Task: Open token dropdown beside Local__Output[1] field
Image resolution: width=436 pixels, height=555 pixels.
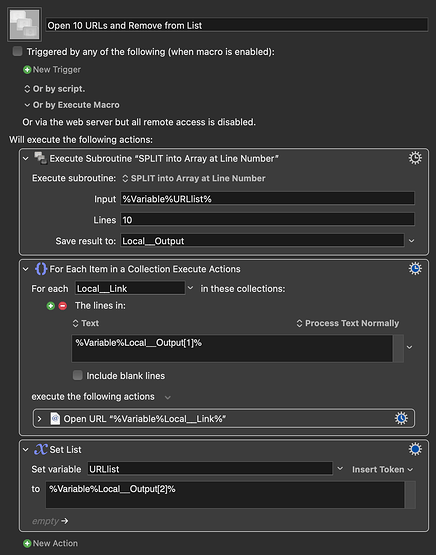Action: point(409,347)
